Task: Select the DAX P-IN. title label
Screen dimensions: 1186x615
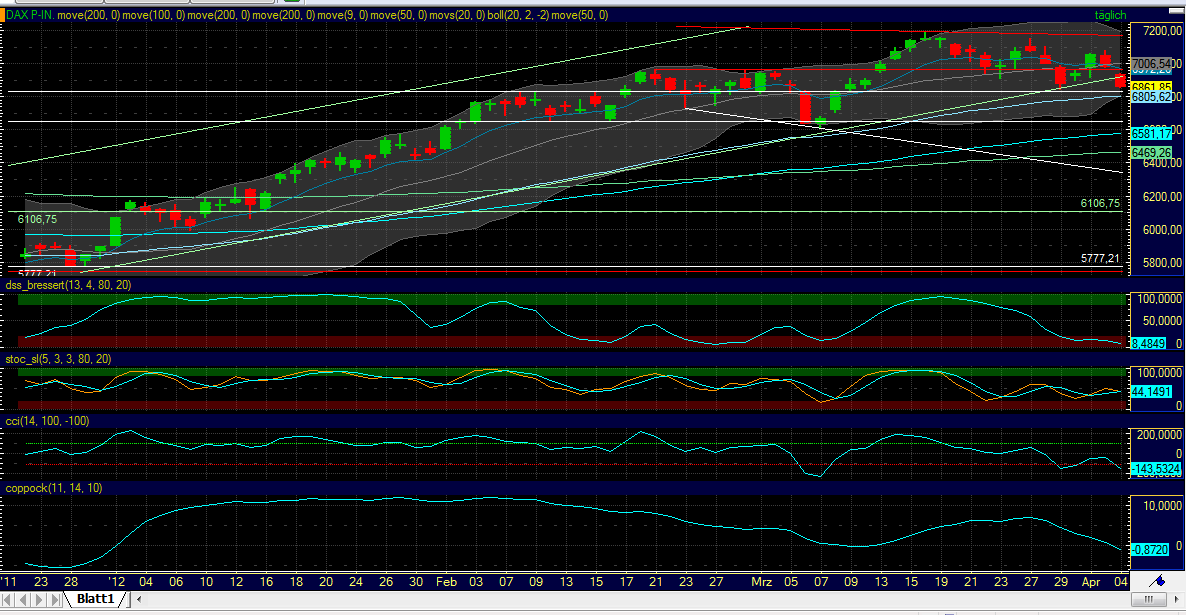Action: [x=30, y=15]
